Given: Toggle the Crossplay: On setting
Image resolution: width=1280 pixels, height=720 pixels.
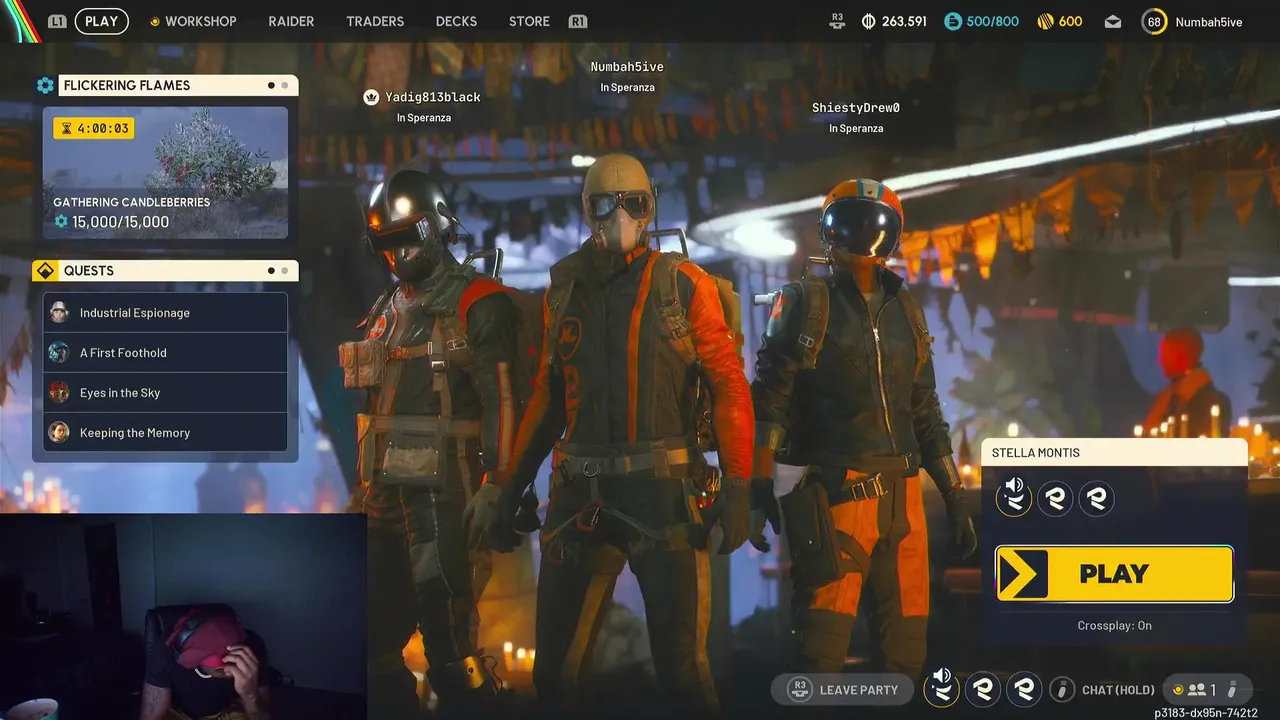Looking at the screenshot, I should (1114, 625).
